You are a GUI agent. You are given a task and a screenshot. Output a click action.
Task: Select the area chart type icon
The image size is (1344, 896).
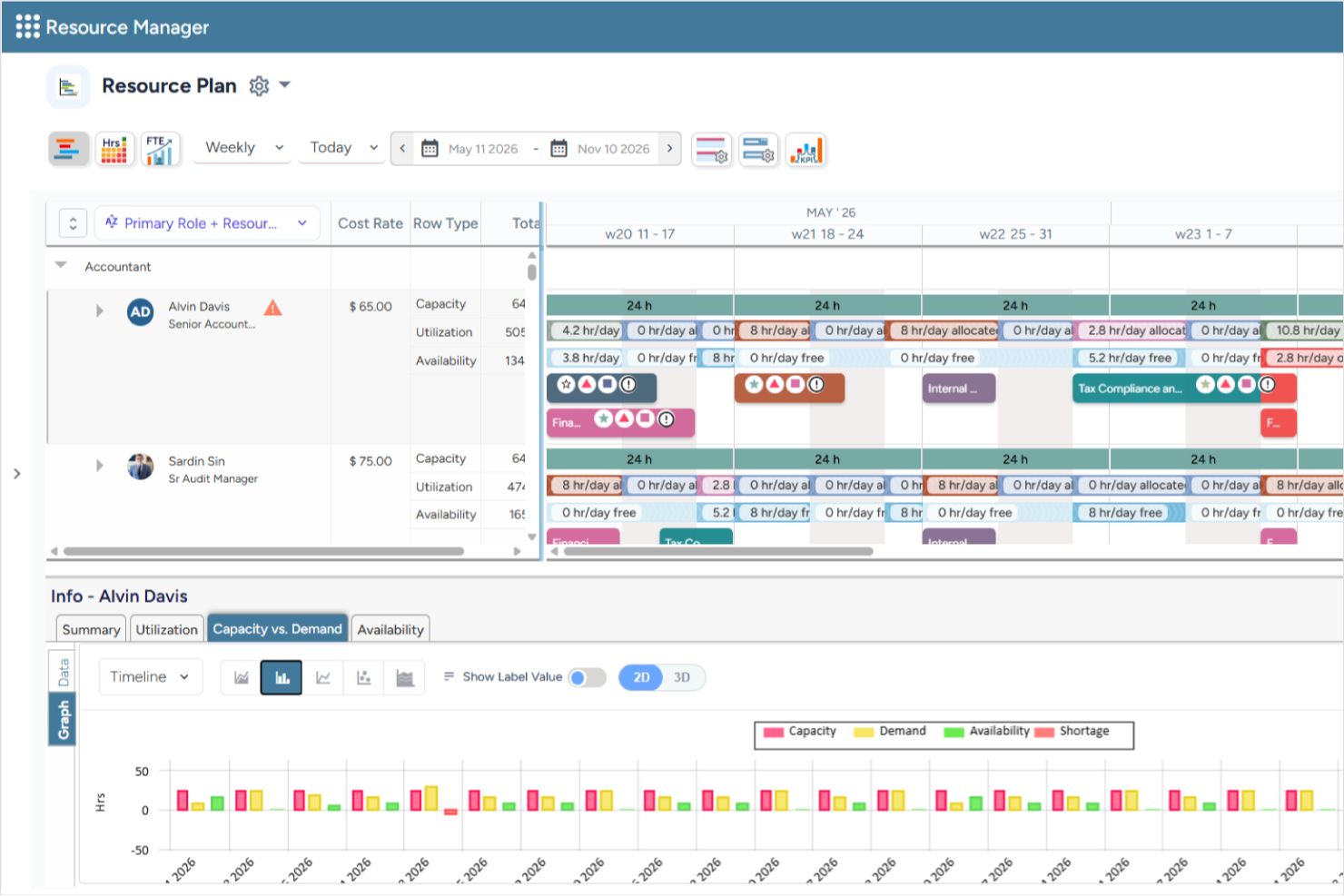(242, 678)
